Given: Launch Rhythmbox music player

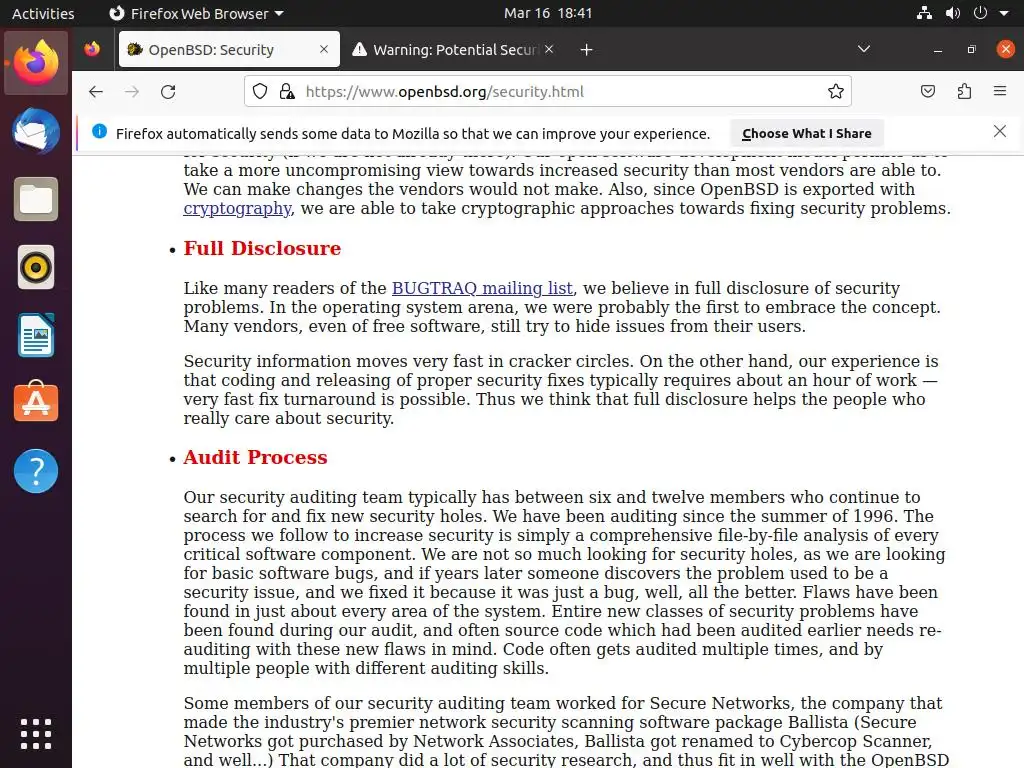Looking at the screenshot, I should coord(36,267).
